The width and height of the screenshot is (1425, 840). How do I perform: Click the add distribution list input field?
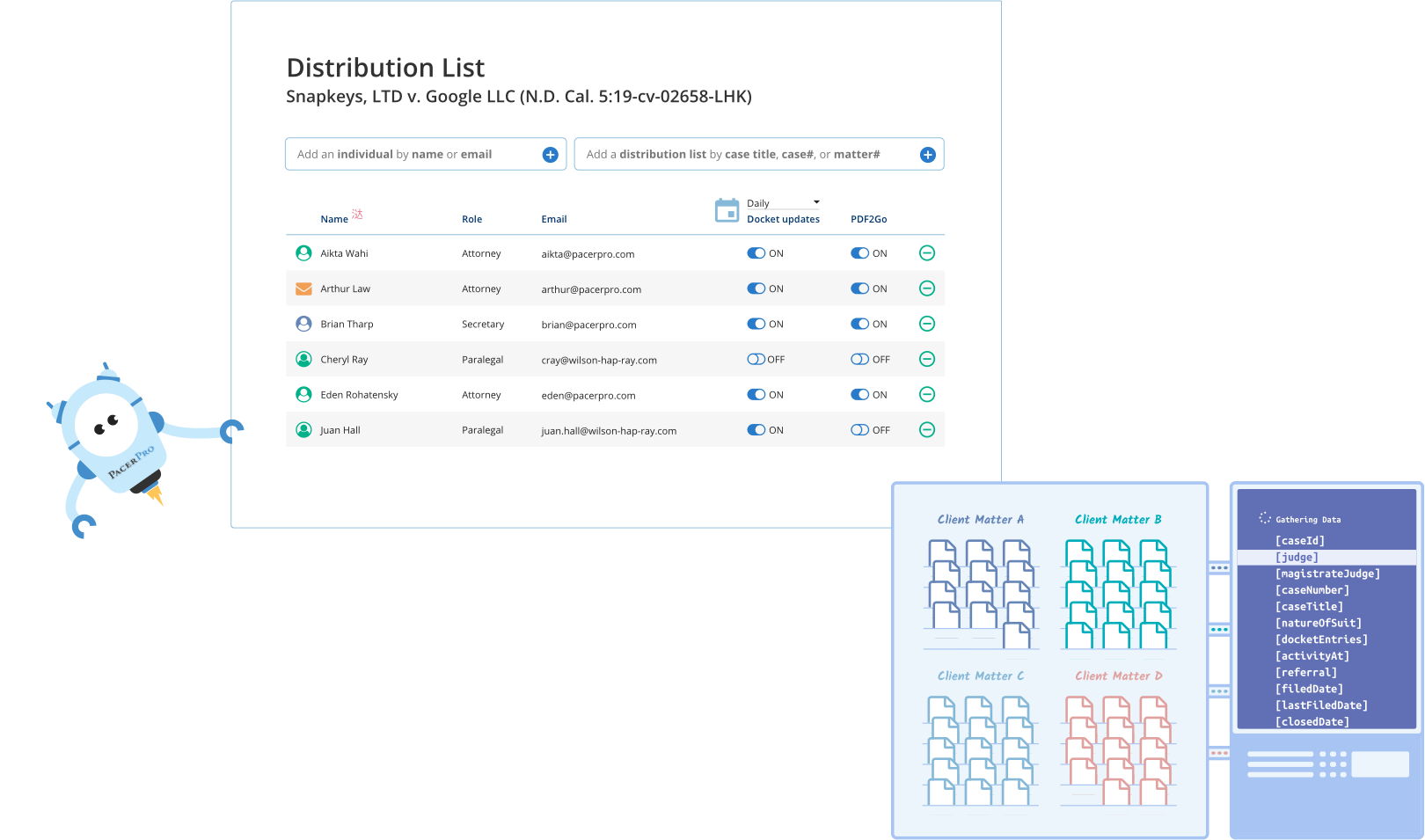759,154
